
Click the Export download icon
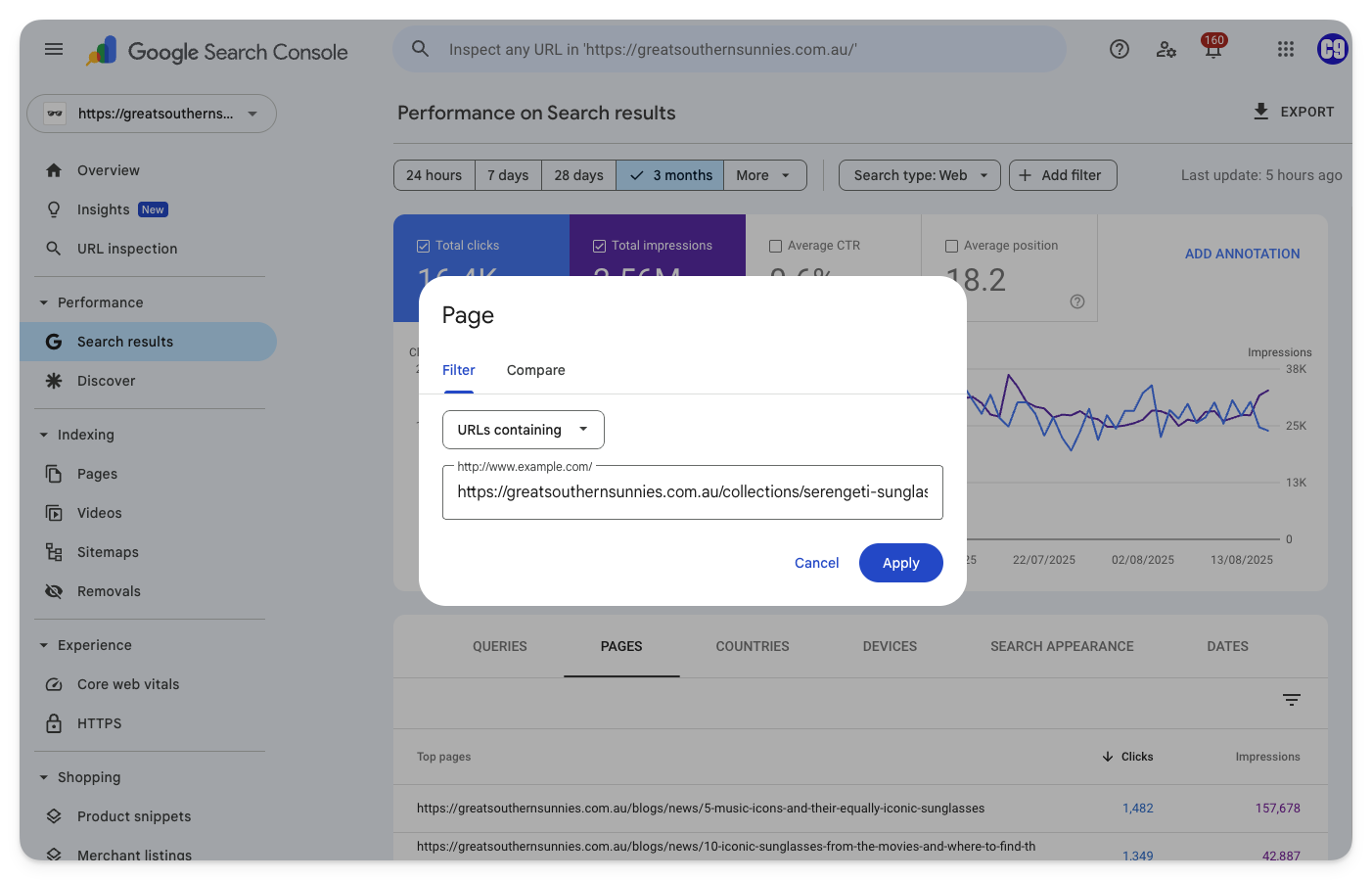point(1261,112)
